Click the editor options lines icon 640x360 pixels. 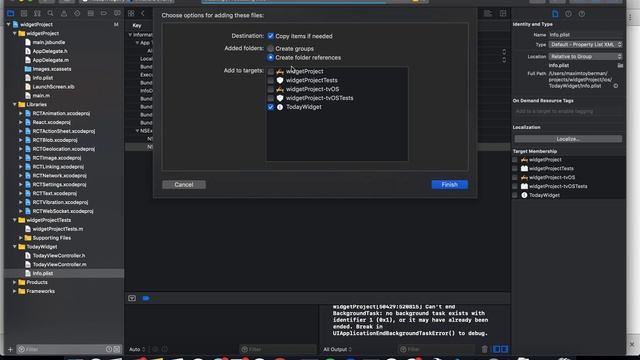[488, 13]
